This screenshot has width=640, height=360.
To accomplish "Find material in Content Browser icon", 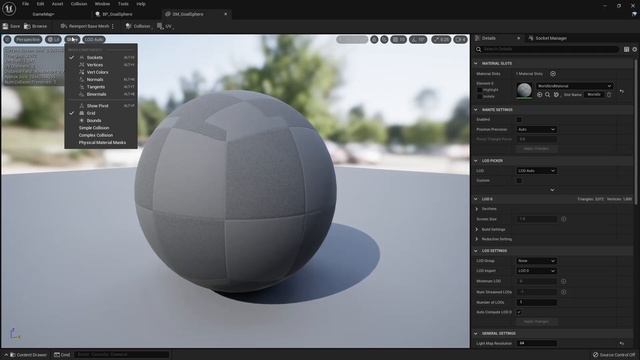I will coord(548,95).
